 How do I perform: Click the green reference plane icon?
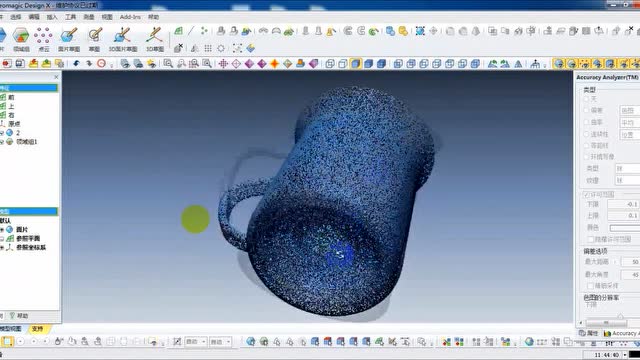pos(178,31)
